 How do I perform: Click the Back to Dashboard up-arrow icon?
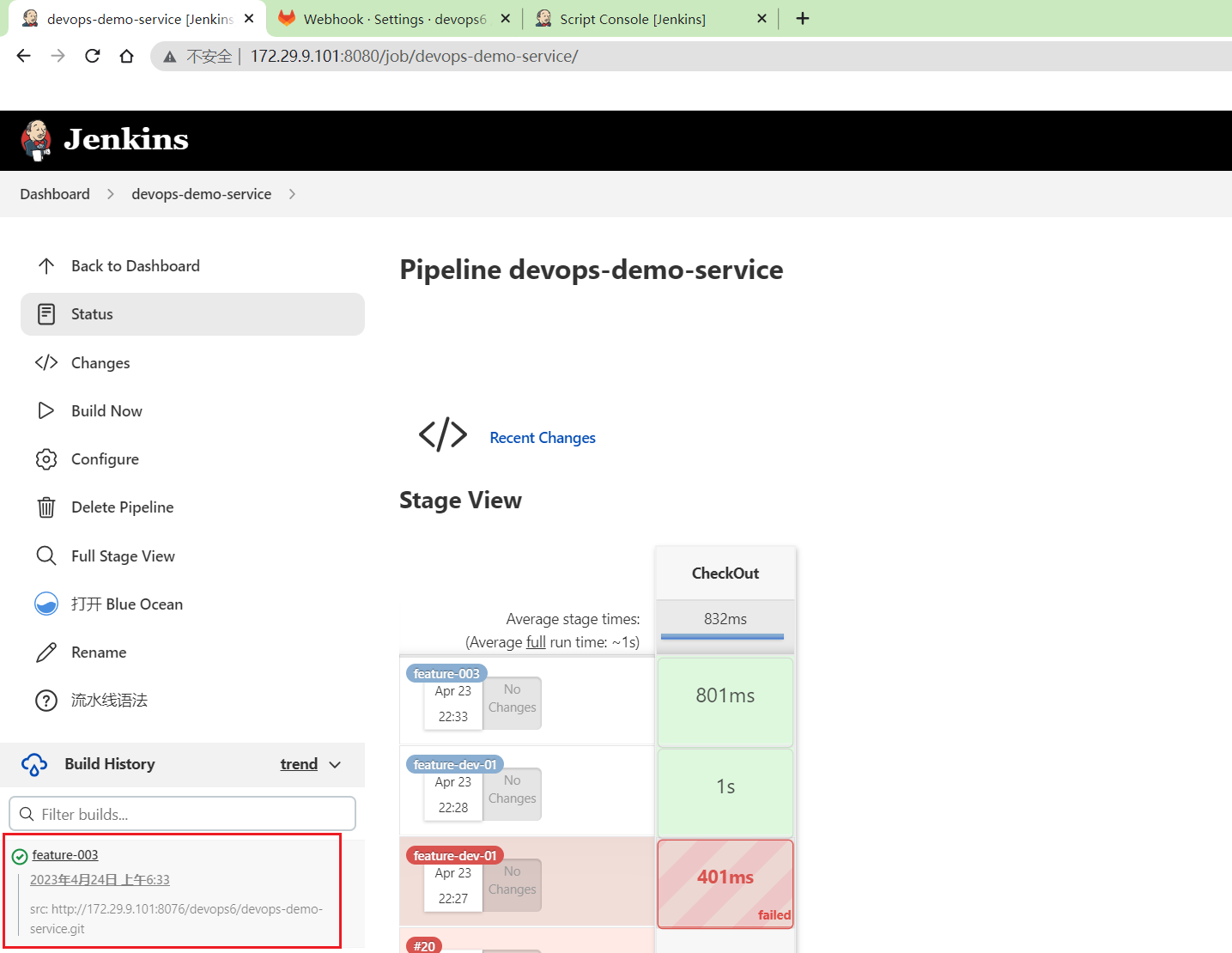[46, 266]
